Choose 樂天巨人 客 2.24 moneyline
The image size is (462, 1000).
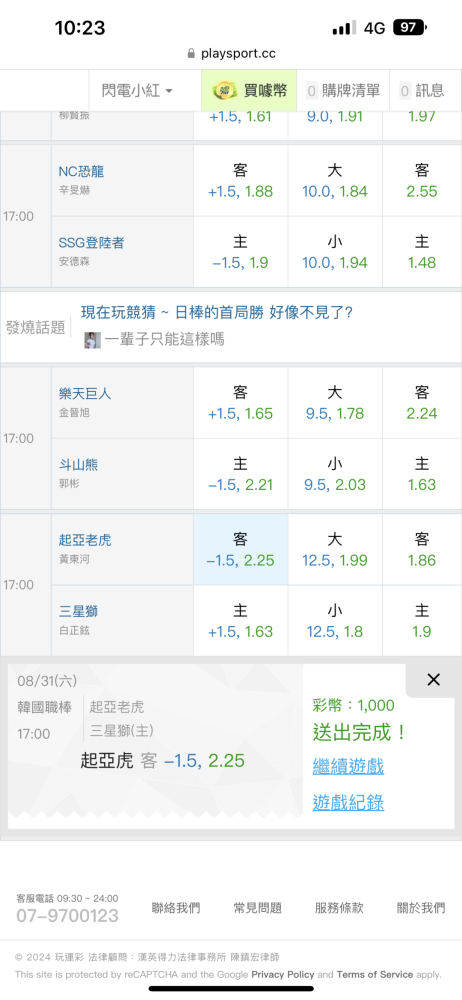pyautogui.click(x=422, y=403)
